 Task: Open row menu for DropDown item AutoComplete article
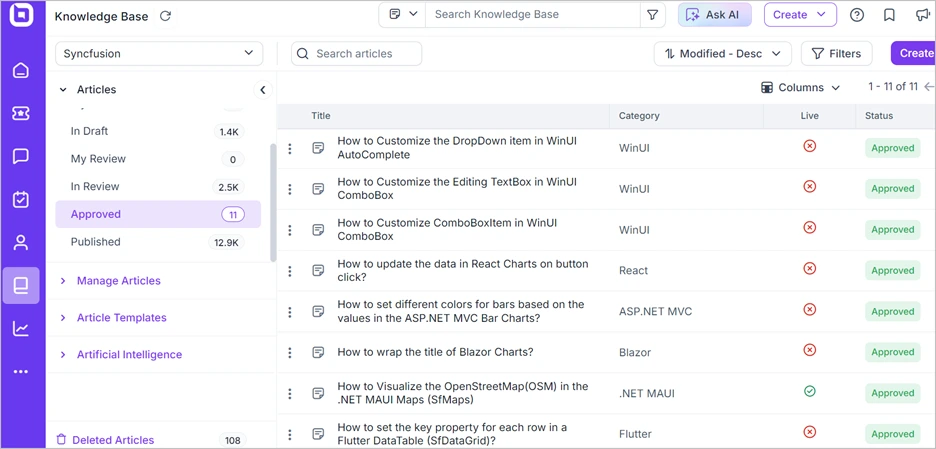tap(290, 148)
